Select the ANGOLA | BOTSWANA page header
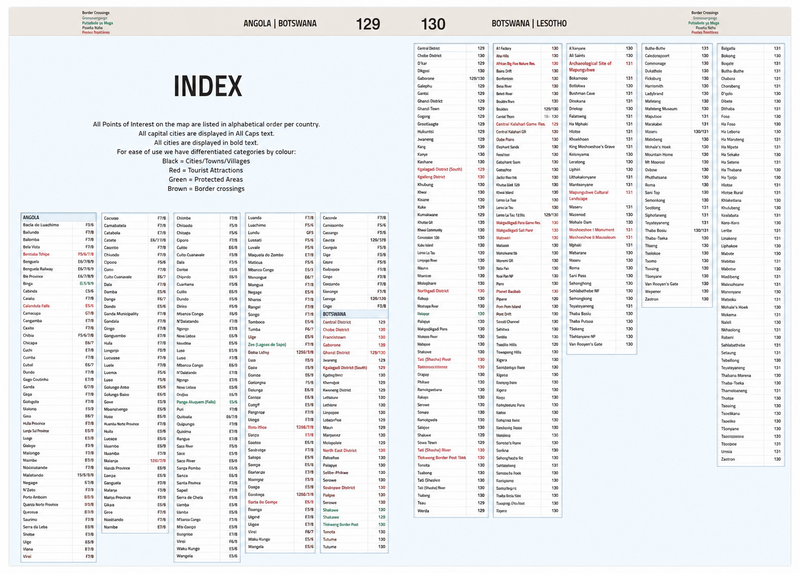This screenshot has height=573, width=800. [x=280, y=23]
